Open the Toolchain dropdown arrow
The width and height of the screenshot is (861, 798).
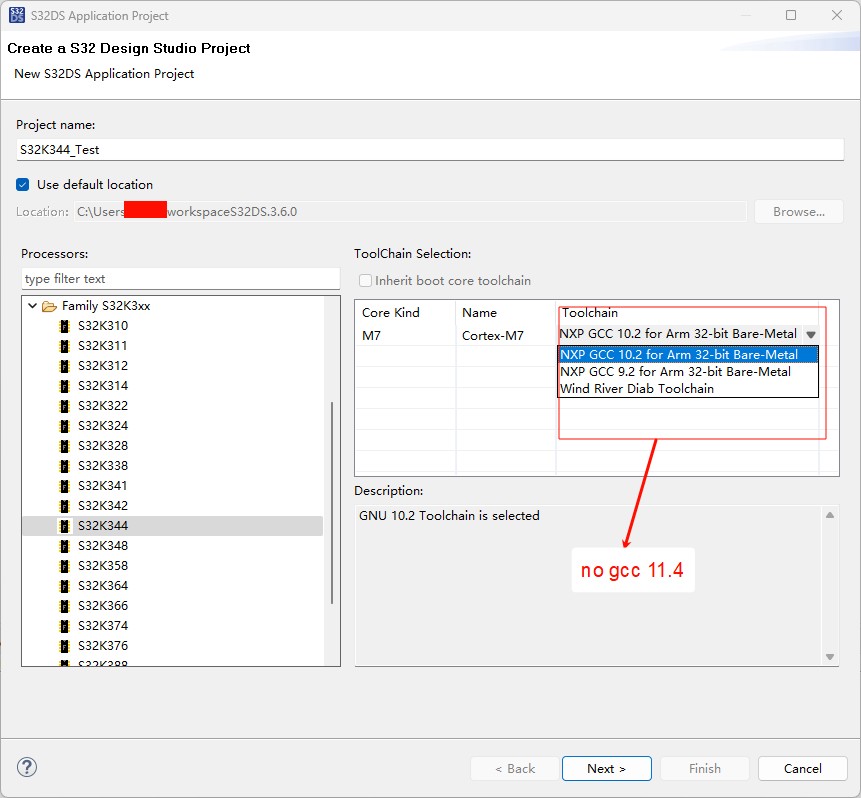pos(810,334)
